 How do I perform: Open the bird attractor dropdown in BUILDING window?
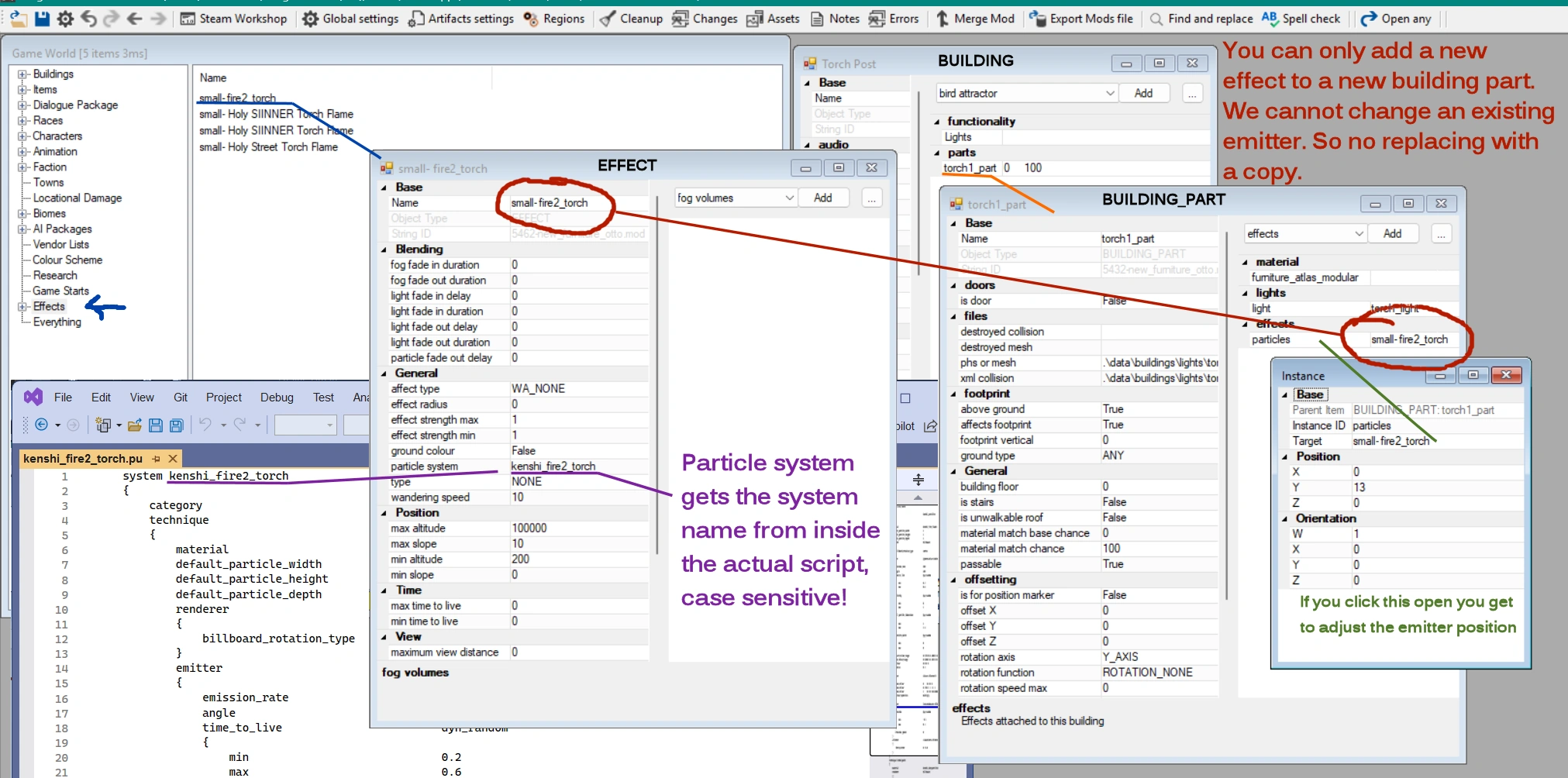pos(1027,94)
